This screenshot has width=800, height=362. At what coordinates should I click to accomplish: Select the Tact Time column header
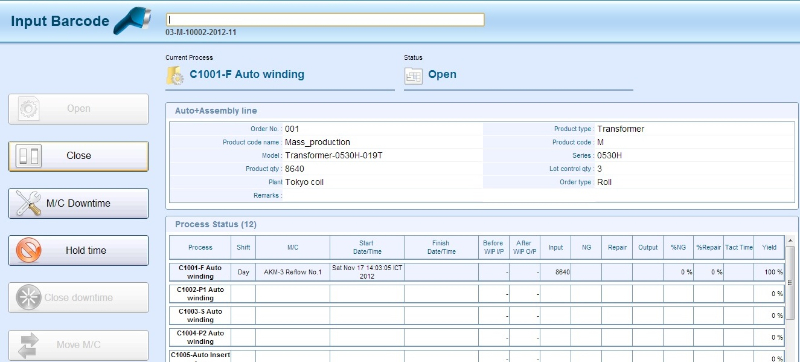tap(739, 248)
